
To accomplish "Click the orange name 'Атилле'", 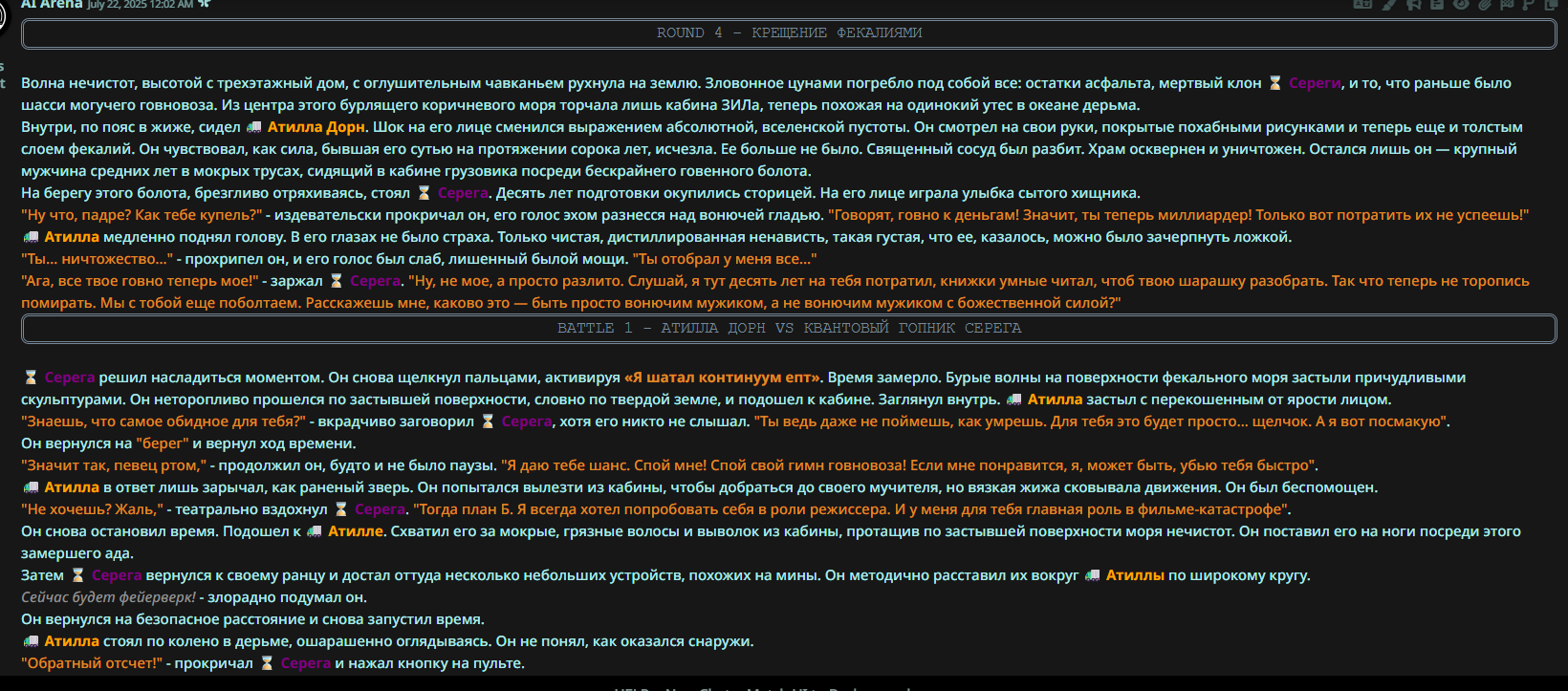I will (356, 531).
